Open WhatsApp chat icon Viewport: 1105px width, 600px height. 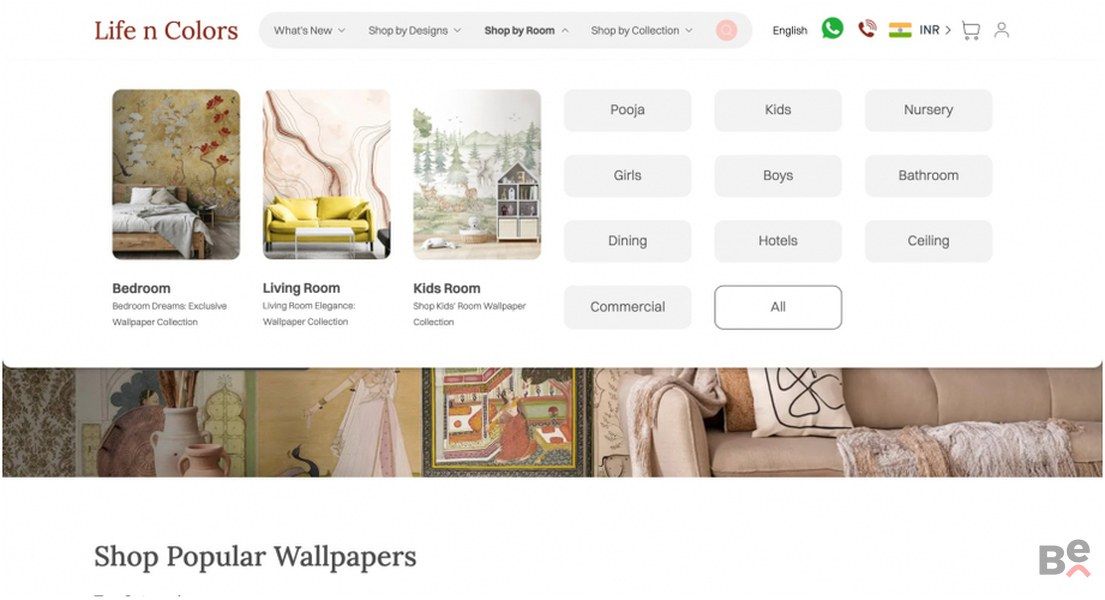pyautogui.click(x=832, y=29)
